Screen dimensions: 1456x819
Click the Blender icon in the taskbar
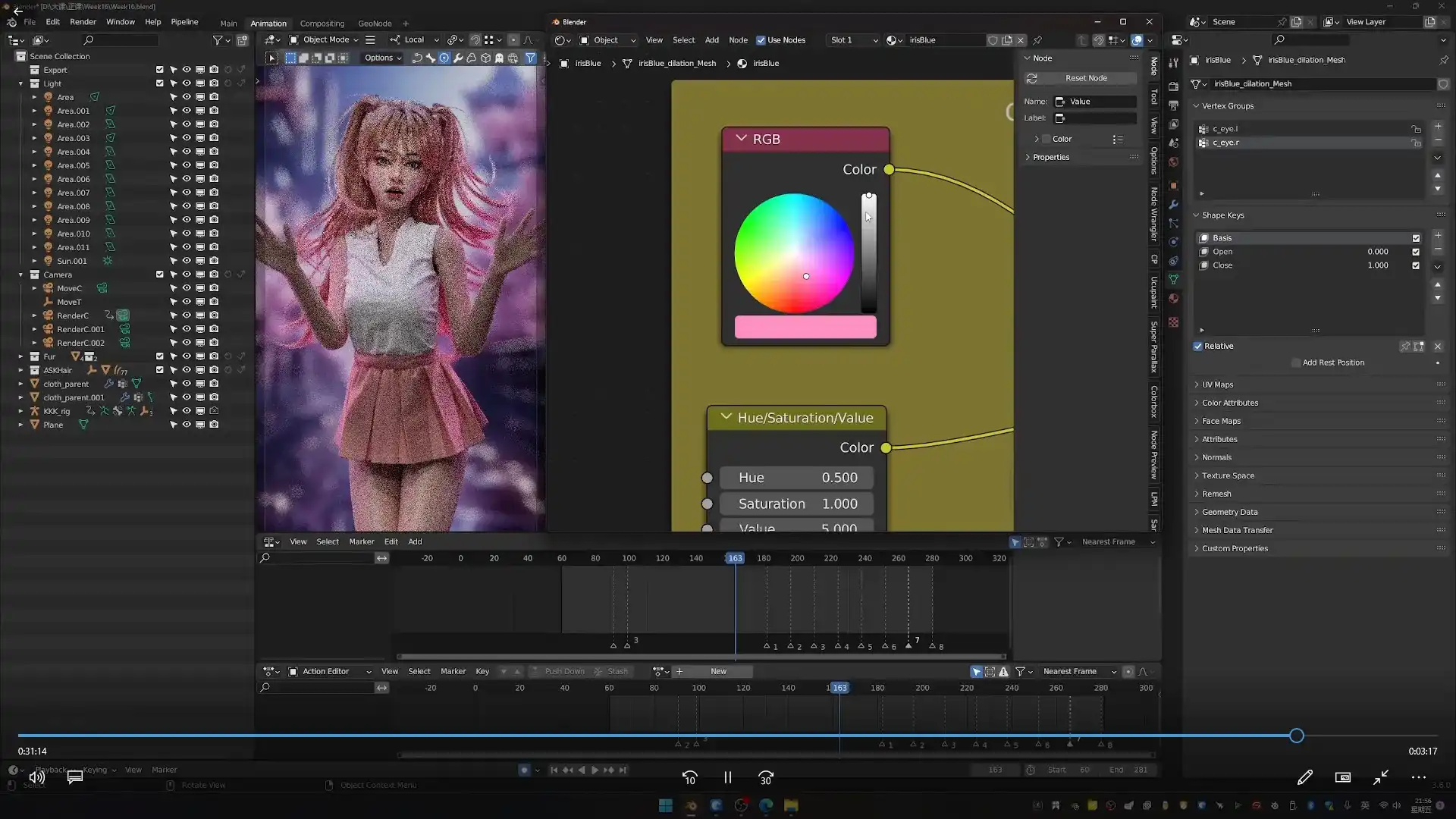[690, 805]
